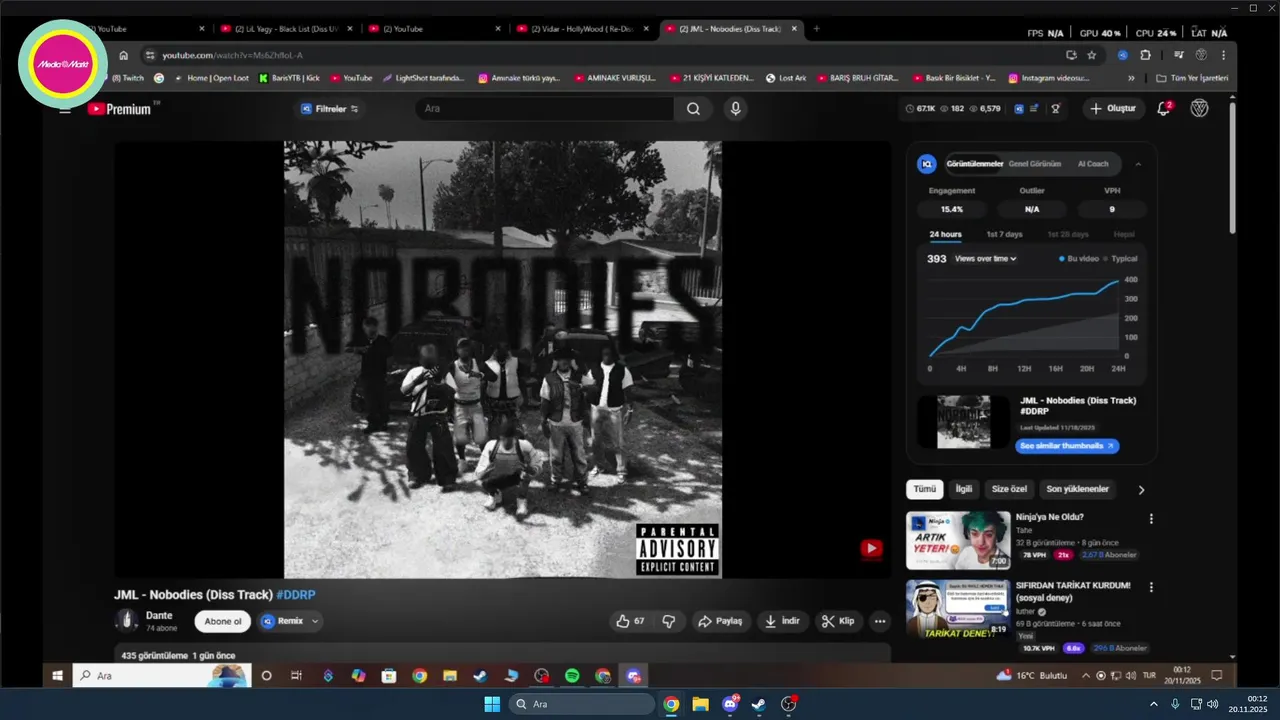1280x720 pixels.
Task: Go to YouTube Premium home logo
Action: point(118,109)
